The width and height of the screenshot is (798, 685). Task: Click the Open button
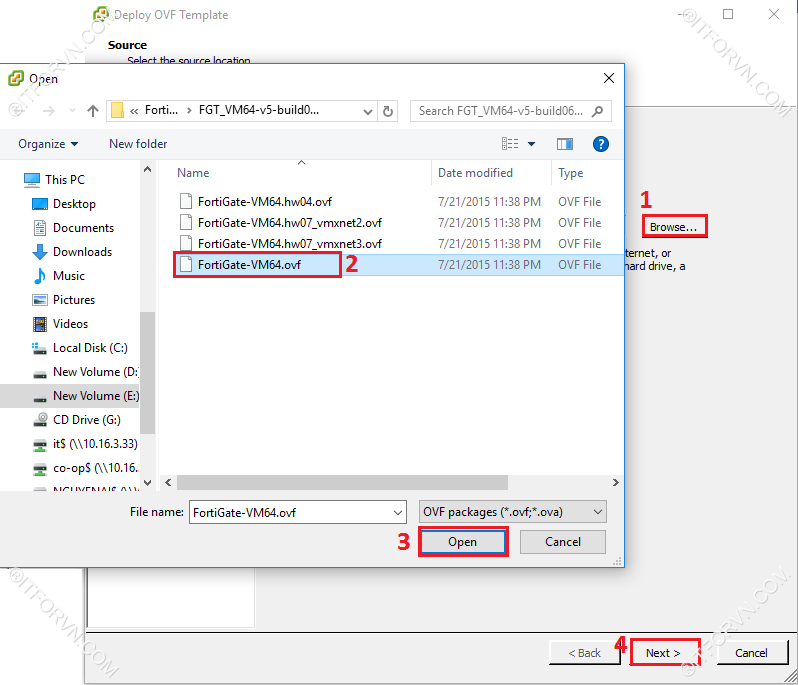click(462, 542)
